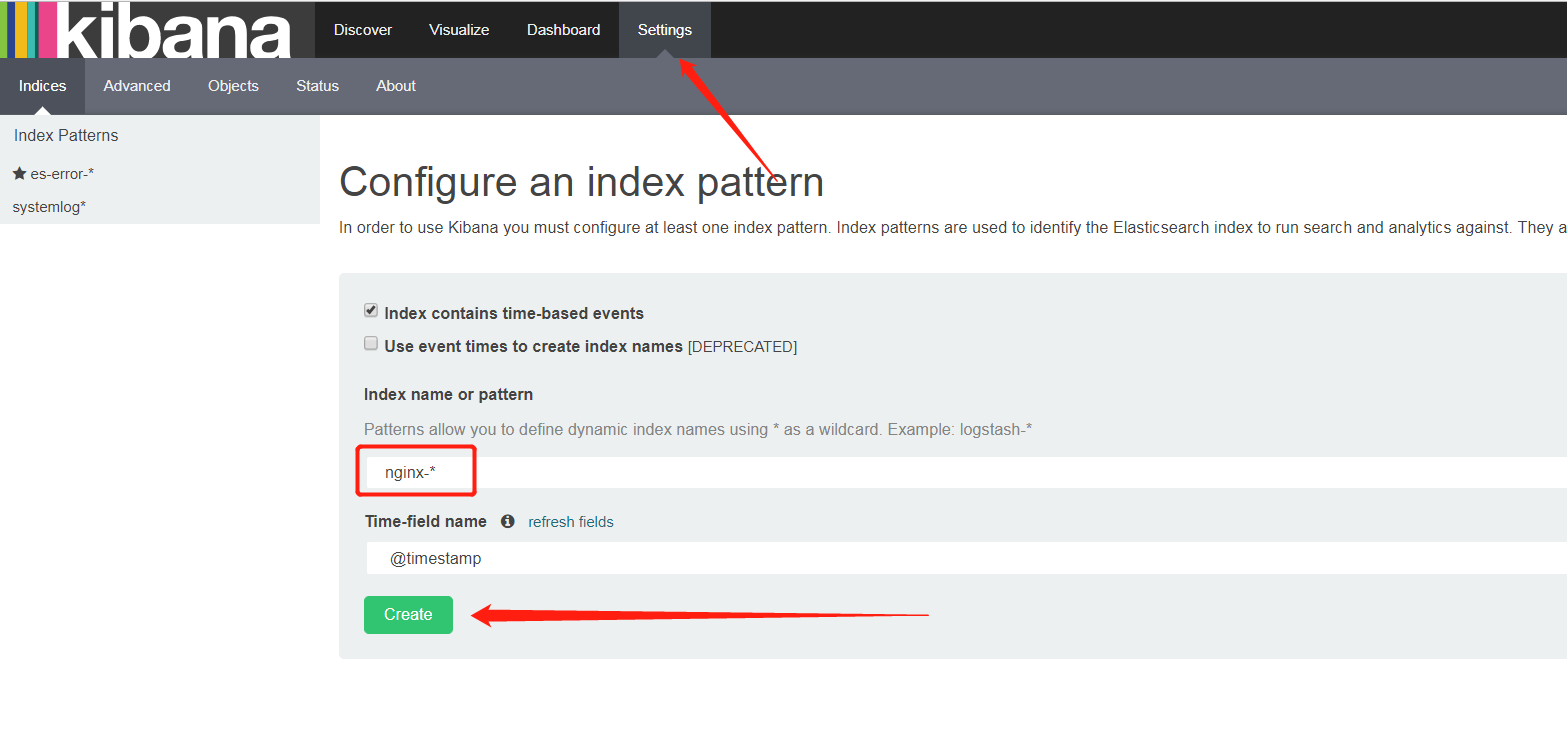Image resolution: width=1567 pixels, height=756 pixels.
Task: Click the @timestamp time-field input
Action: tap(700, 557)
